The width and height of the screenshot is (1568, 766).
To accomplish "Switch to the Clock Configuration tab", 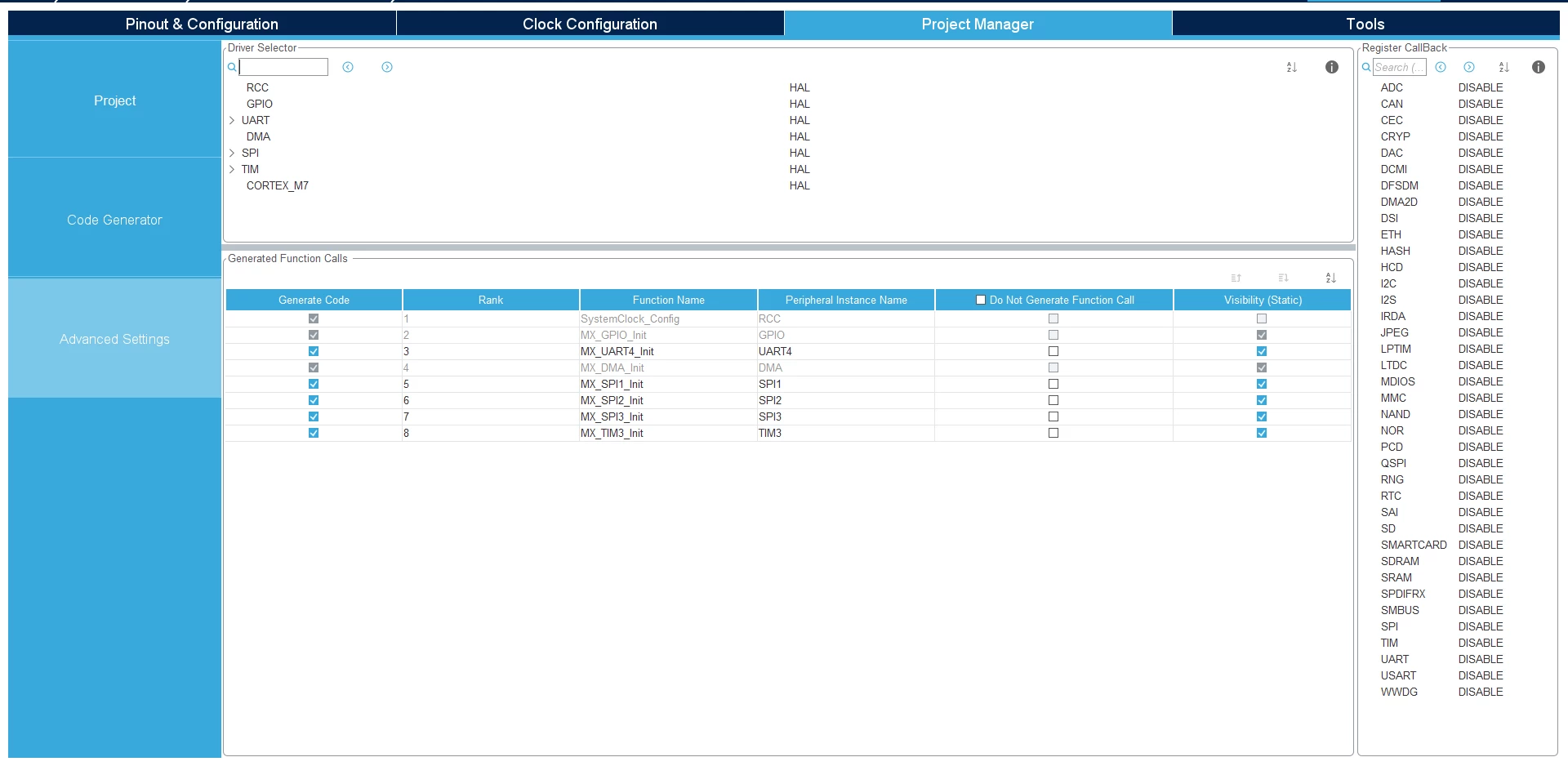I will click(x=590, y=24).
